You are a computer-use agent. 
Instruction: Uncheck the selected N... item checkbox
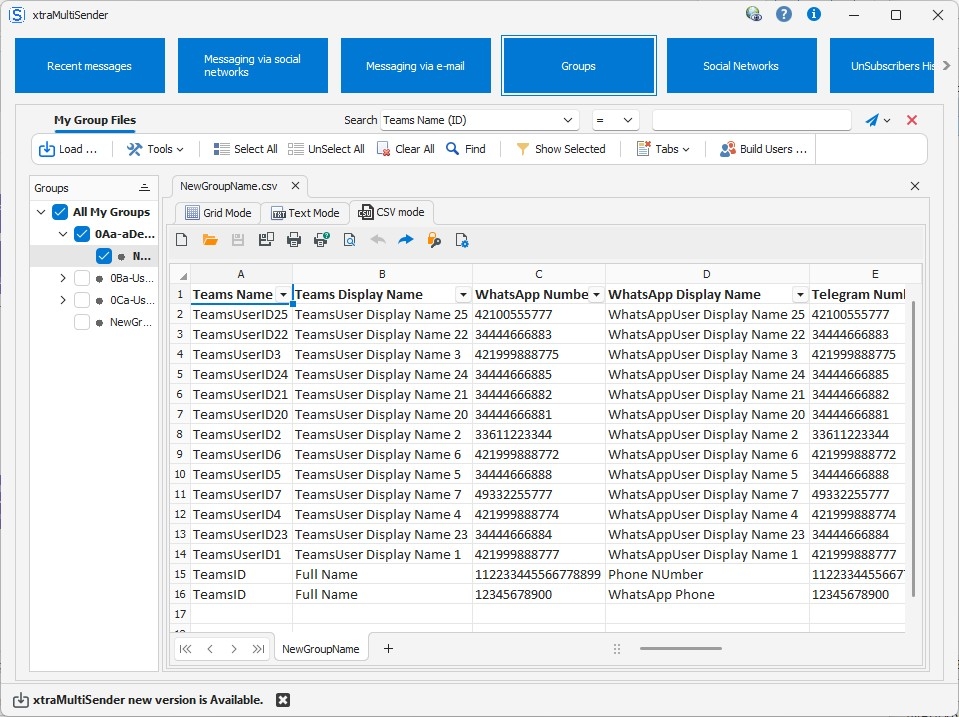click(x=104, y=256)
